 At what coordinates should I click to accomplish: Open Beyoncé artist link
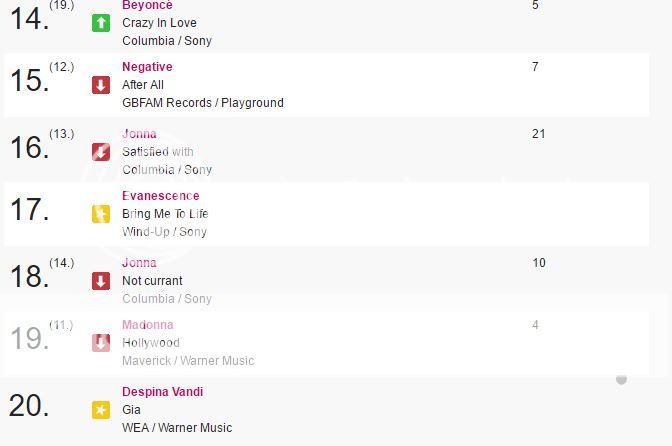point(147,5)
